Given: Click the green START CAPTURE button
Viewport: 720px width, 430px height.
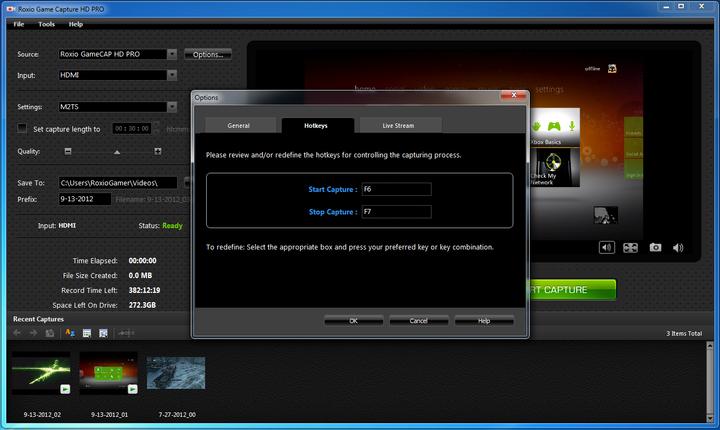Looking at the screenshot, I should pyautogui.click(x=572, y=290).
